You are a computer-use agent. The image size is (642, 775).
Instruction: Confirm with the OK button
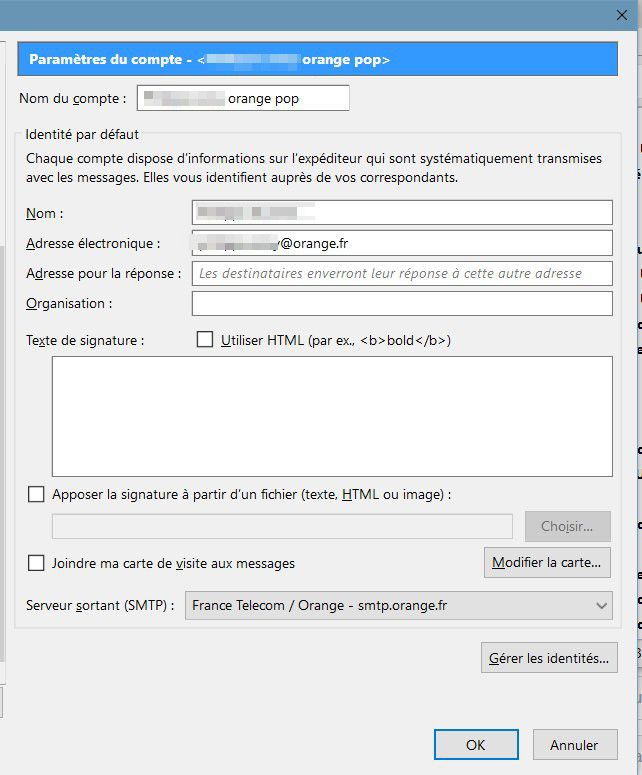(x=476, y=744)
